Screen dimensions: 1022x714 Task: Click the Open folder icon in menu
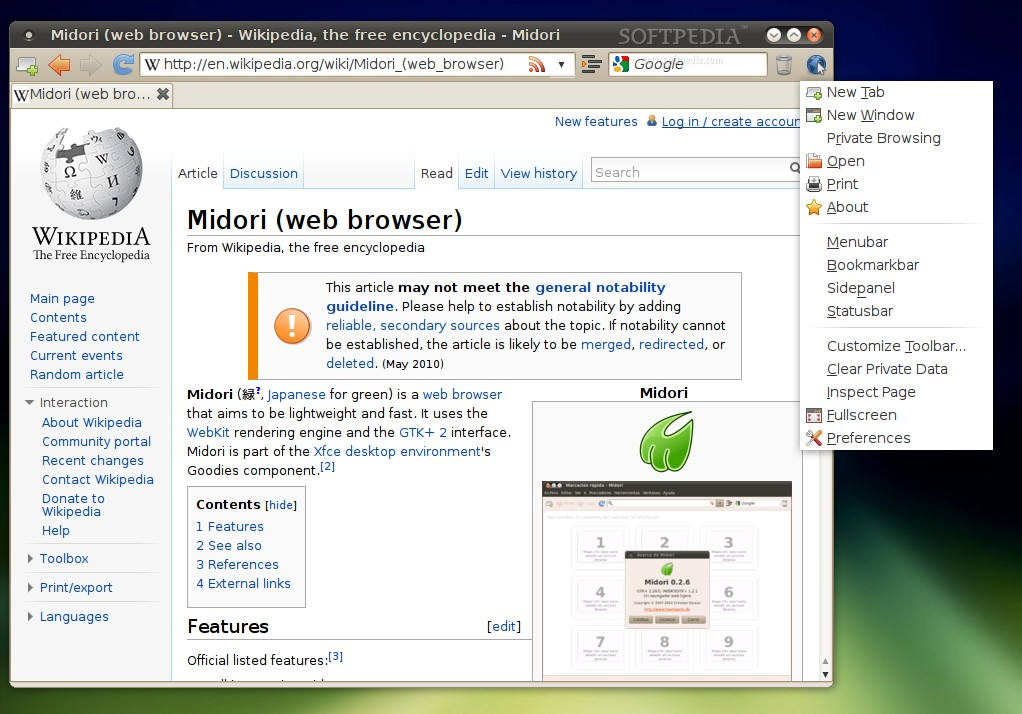click(x=814, y=161)
